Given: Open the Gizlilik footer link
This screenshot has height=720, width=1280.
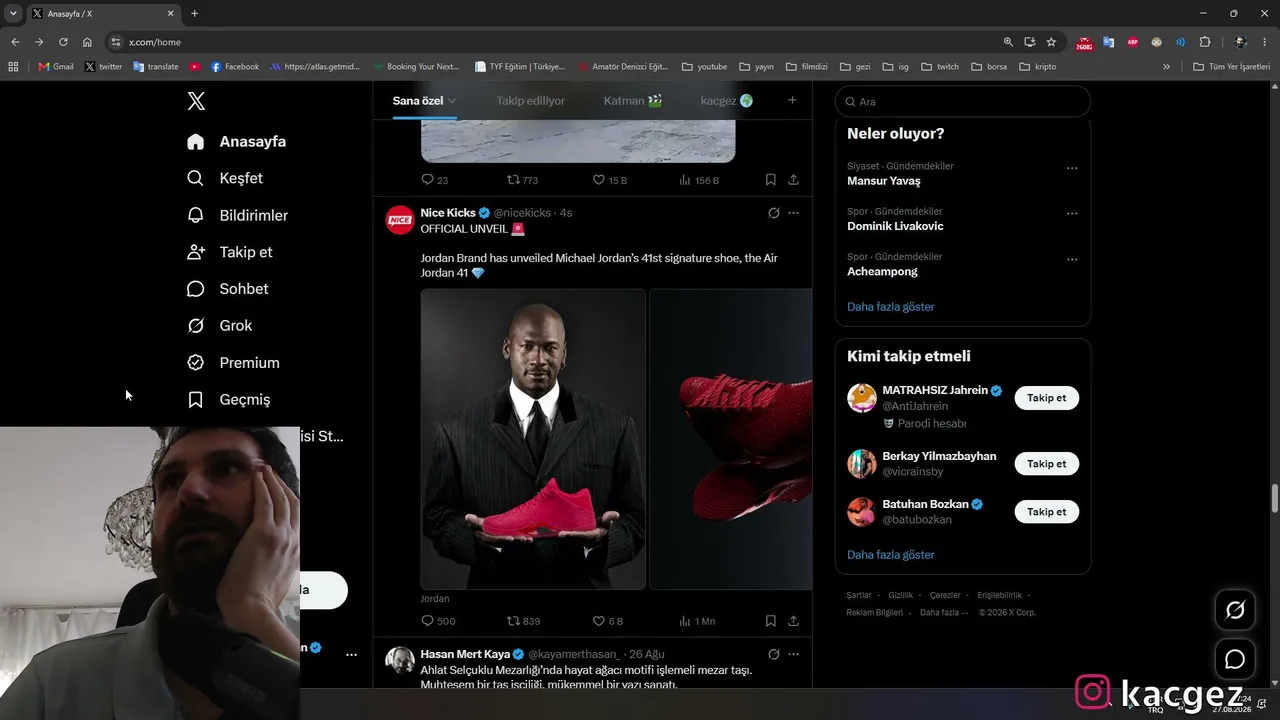Looking at the screenshot, I should coord(901,596).
